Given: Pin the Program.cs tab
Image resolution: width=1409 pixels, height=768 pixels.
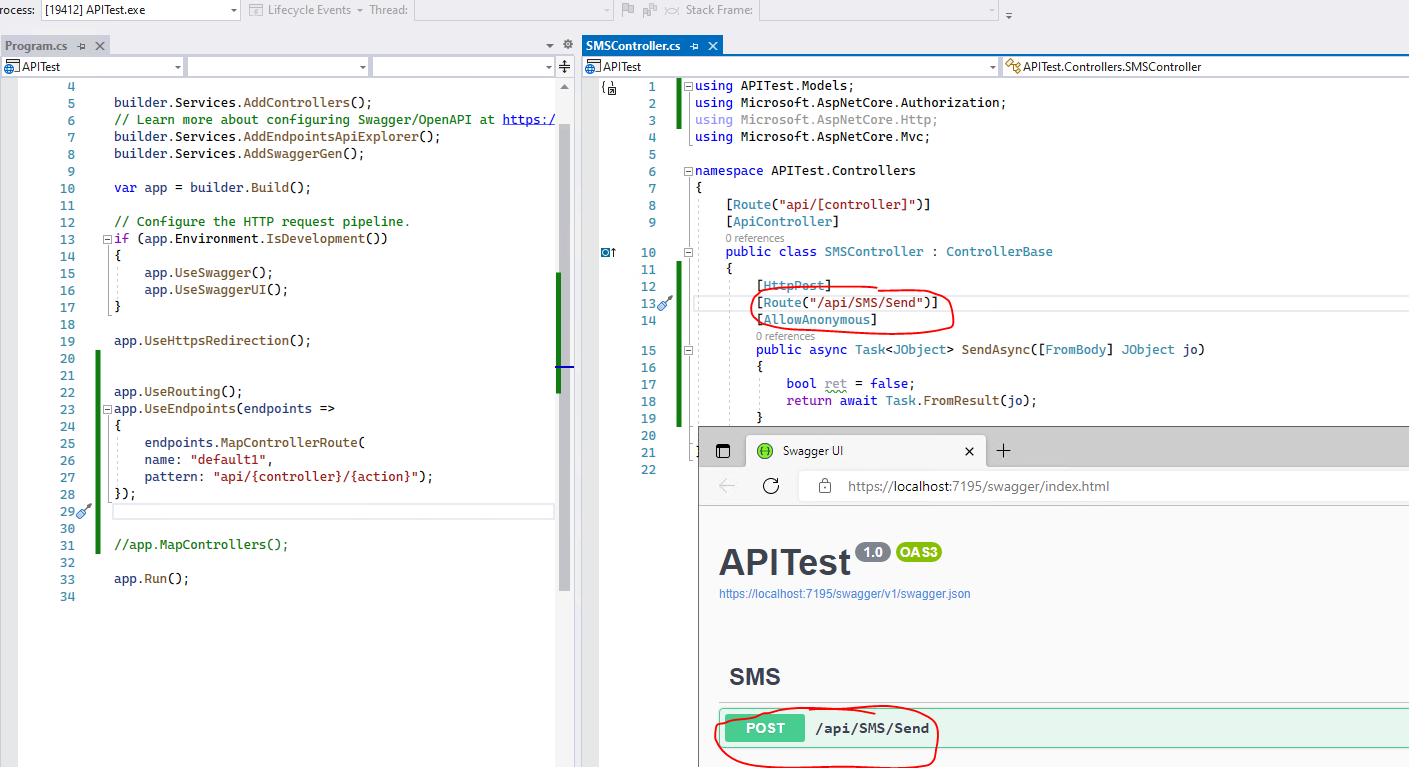Looking at the screenshot, I should pos(82,46).
